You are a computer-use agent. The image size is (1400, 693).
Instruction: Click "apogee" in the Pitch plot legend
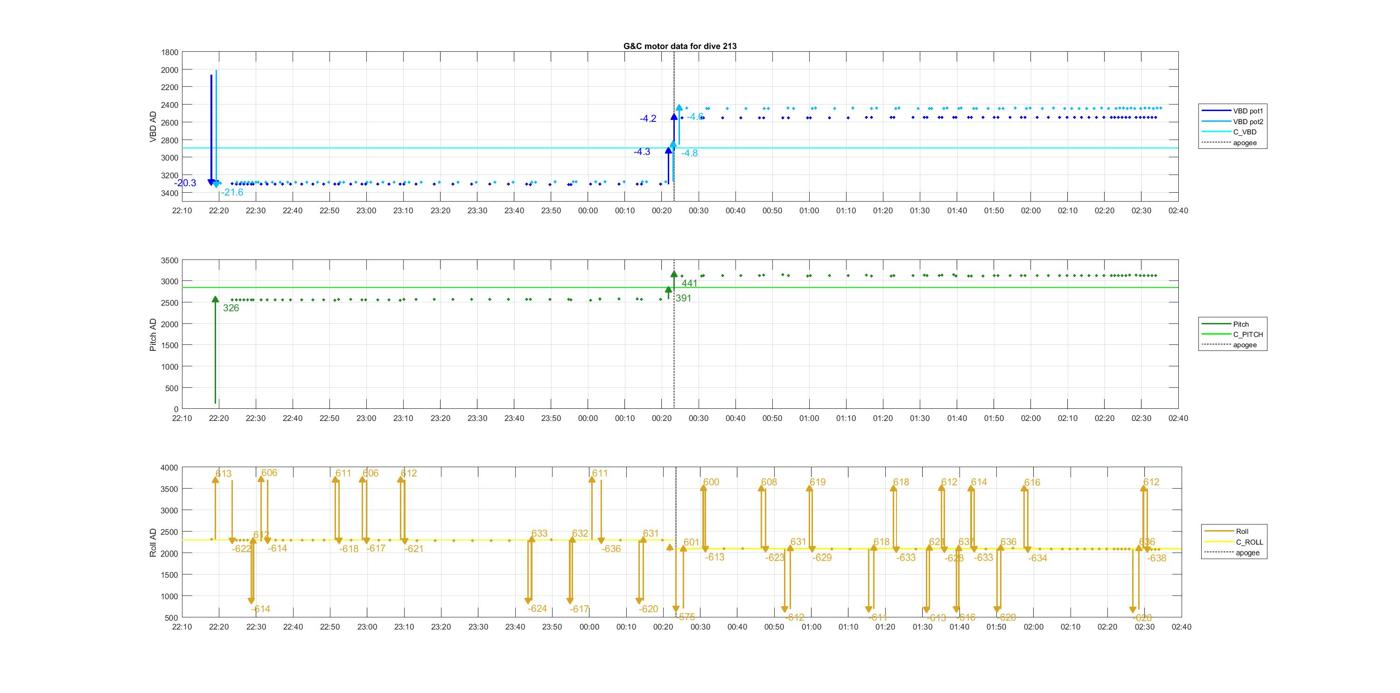click(x=1245, y=344)
